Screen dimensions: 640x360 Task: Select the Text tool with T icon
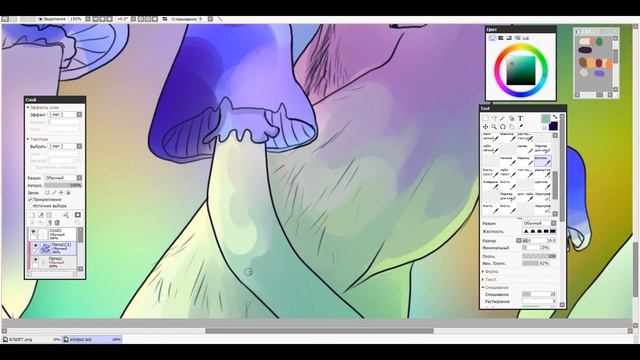(520, 118)
